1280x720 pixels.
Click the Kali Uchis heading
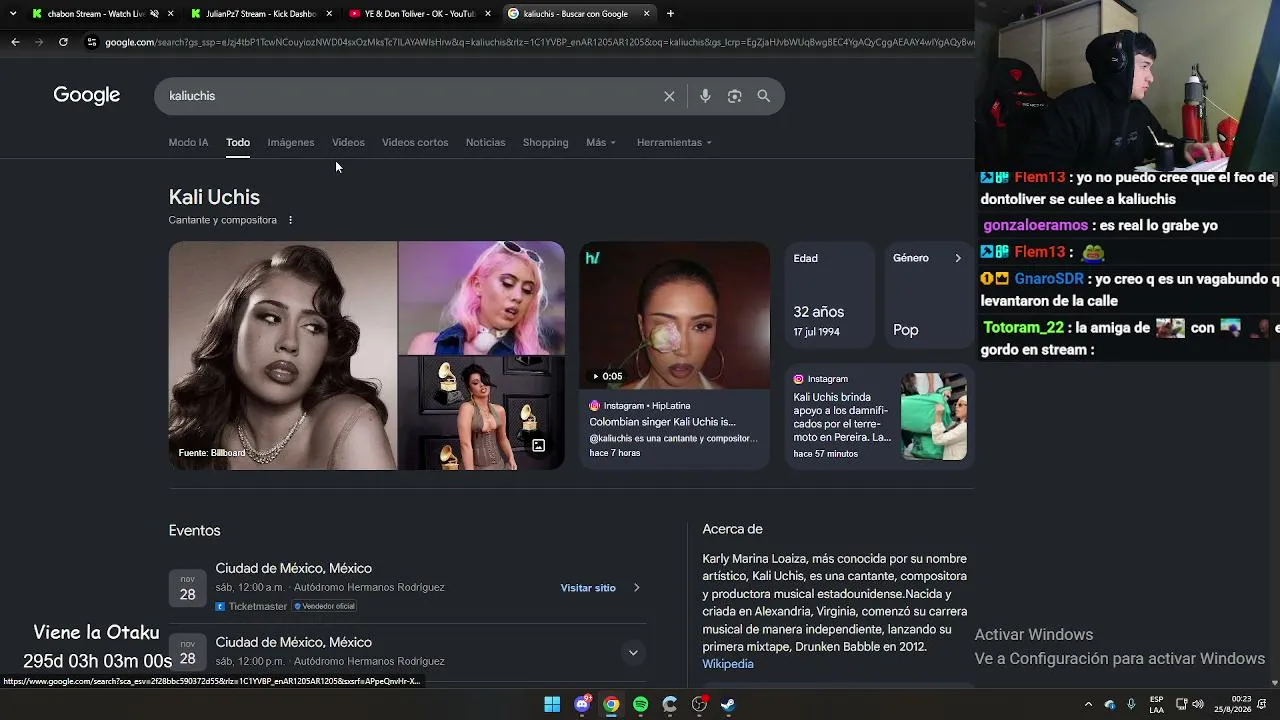(214, 197)
